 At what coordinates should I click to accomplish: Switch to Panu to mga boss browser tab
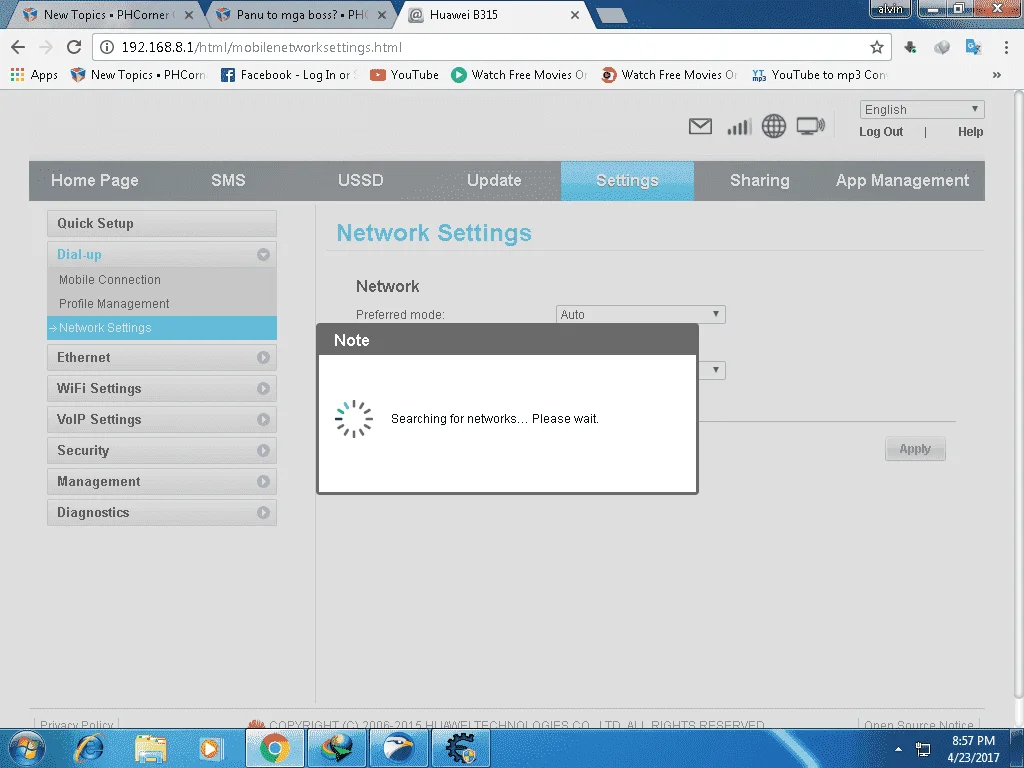pos(300,14)
